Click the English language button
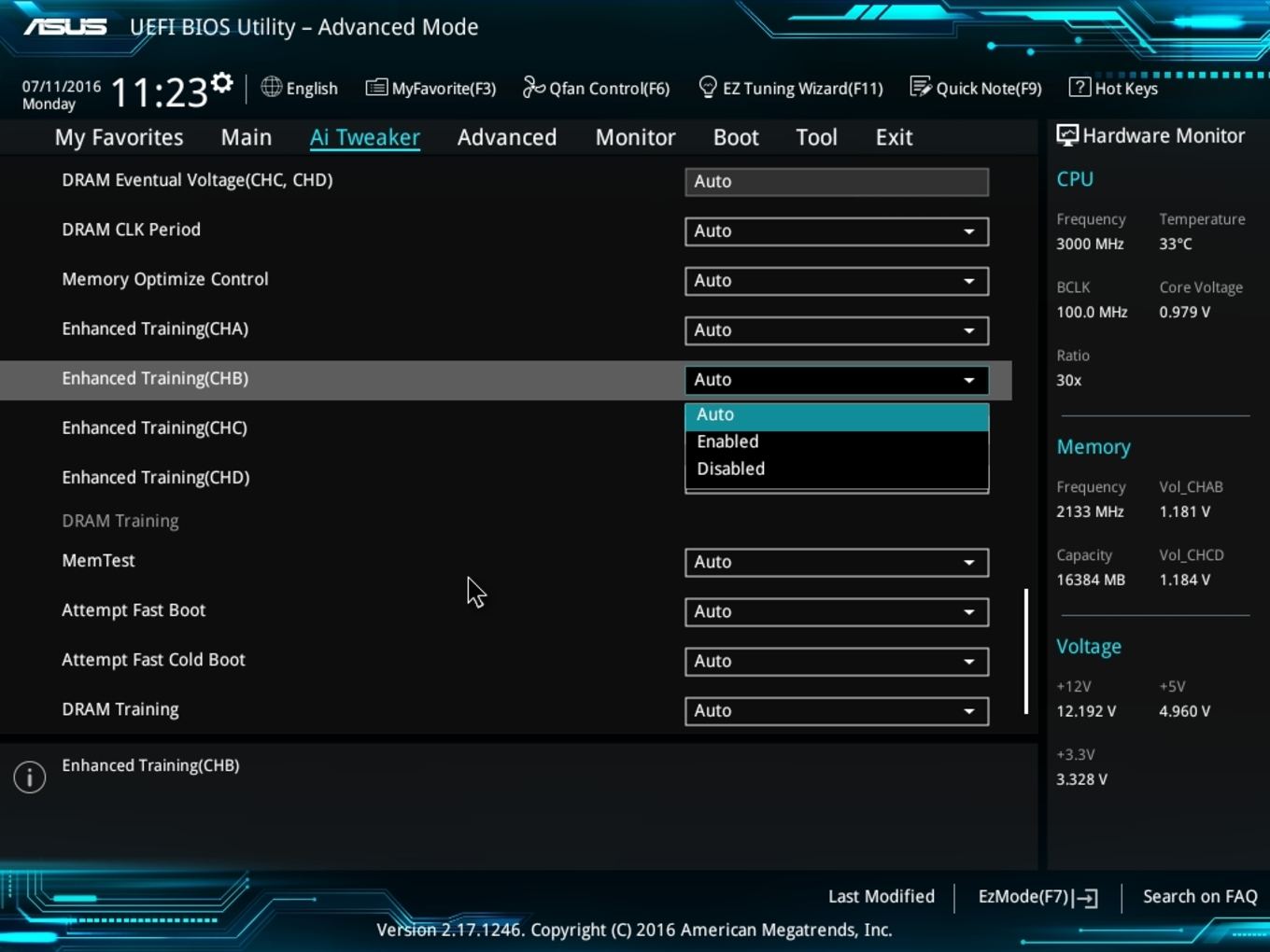The image size is (1270, 952). click(300, 88)
